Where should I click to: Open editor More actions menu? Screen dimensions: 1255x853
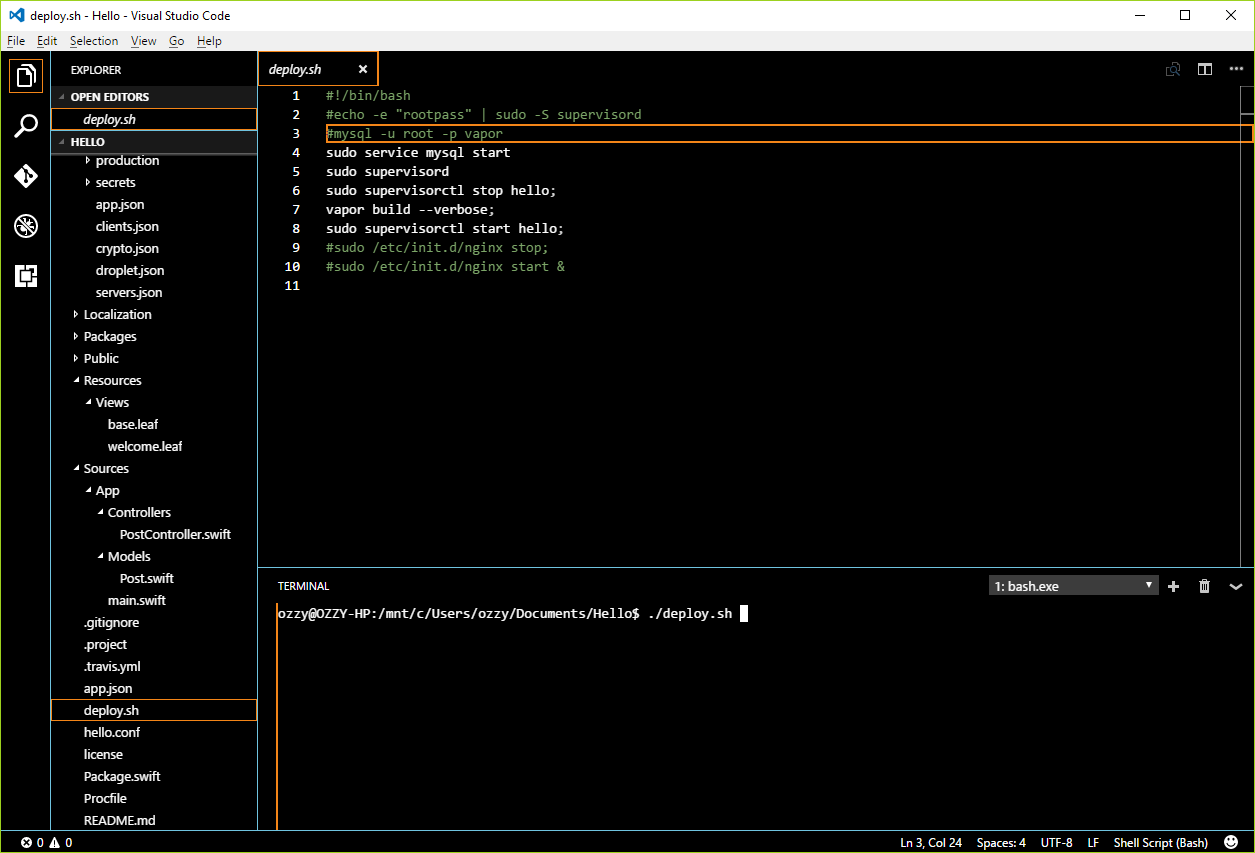tap(1236, 69)
